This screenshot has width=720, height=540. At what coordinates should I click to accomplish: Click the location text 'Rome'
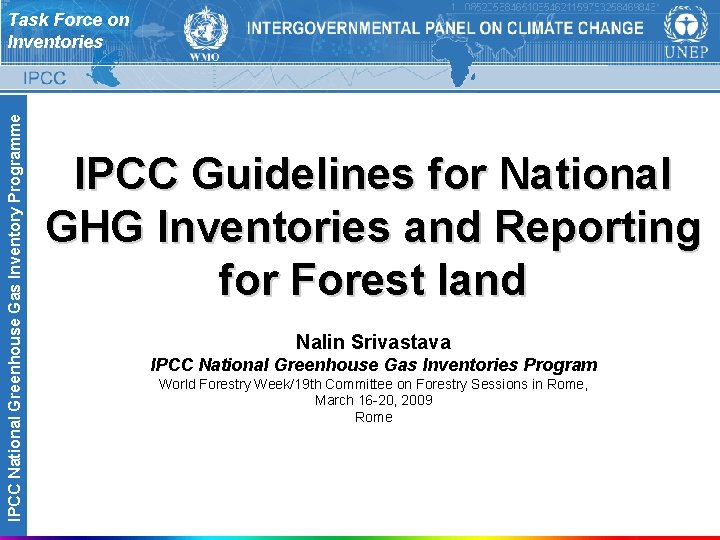[373, 417]
